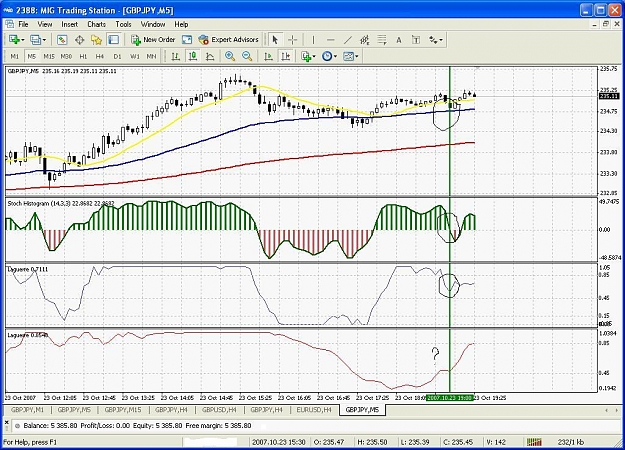625x450 pixels.
Task: Expand the indicators dropdown arrow
Action: point(314,57)
